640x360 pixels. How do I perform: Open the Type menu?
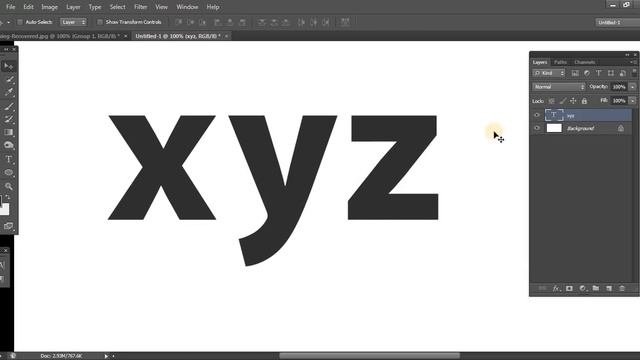point(95,7)
